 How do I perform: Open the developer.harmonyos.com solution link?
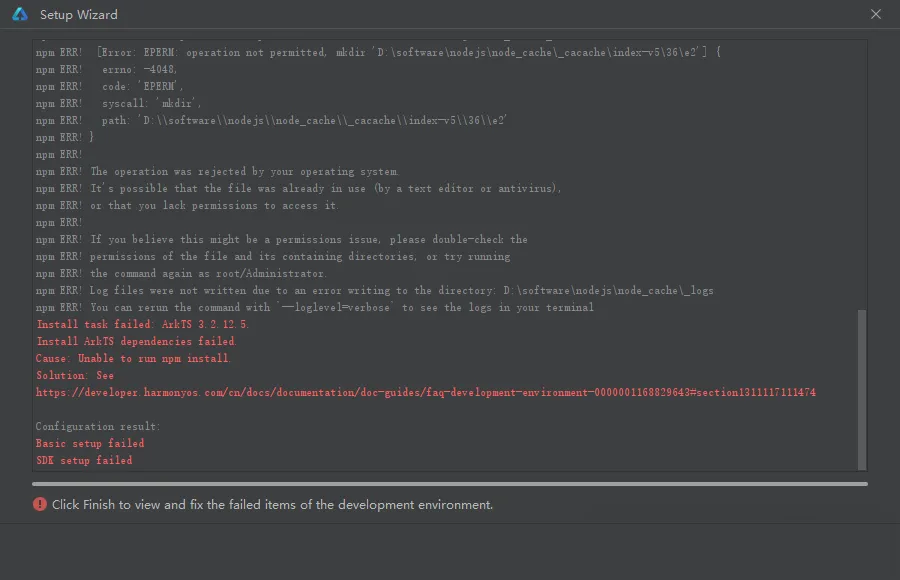click(425, 392)
